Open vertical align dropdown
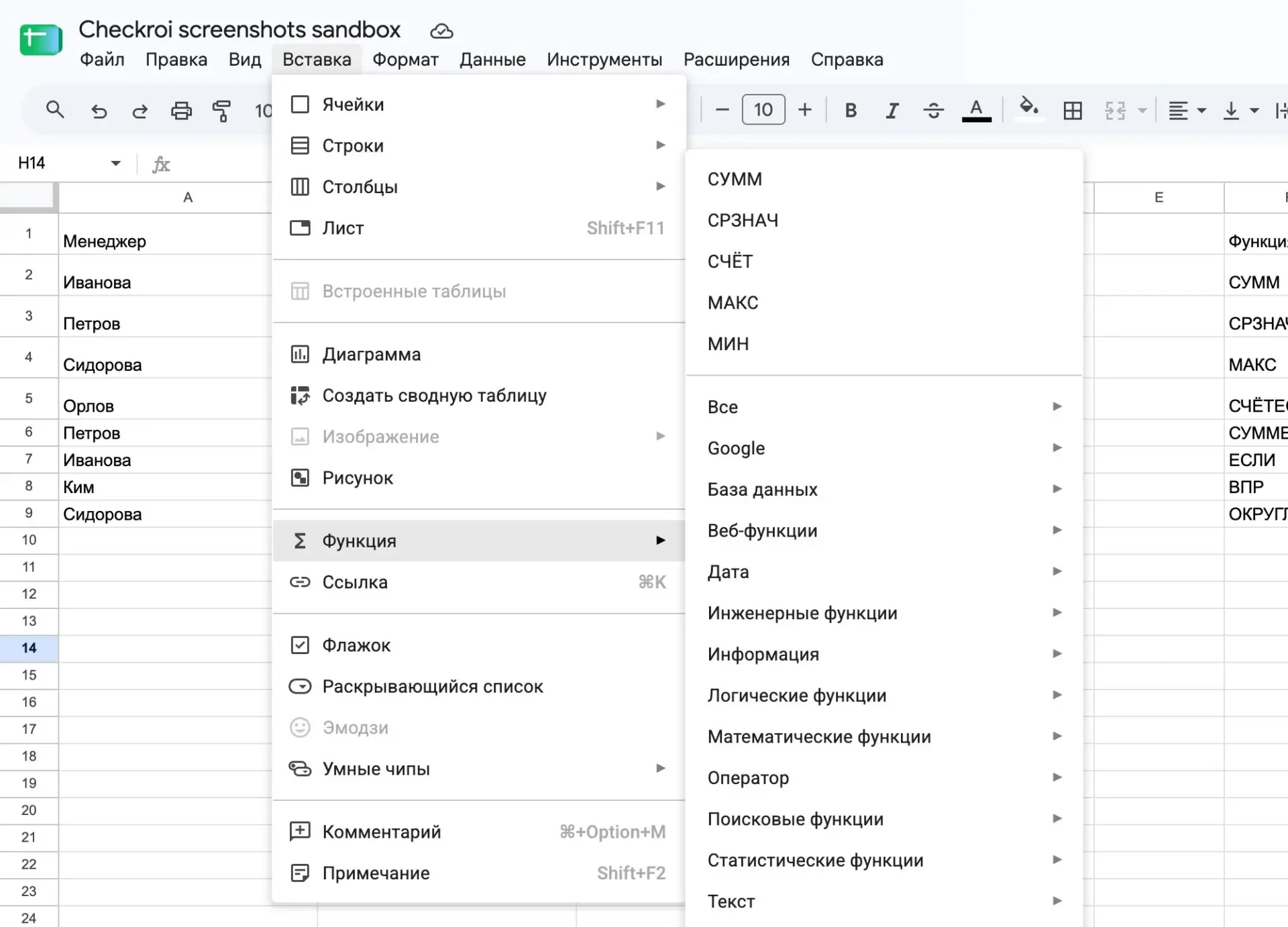 click(1241, 110)
